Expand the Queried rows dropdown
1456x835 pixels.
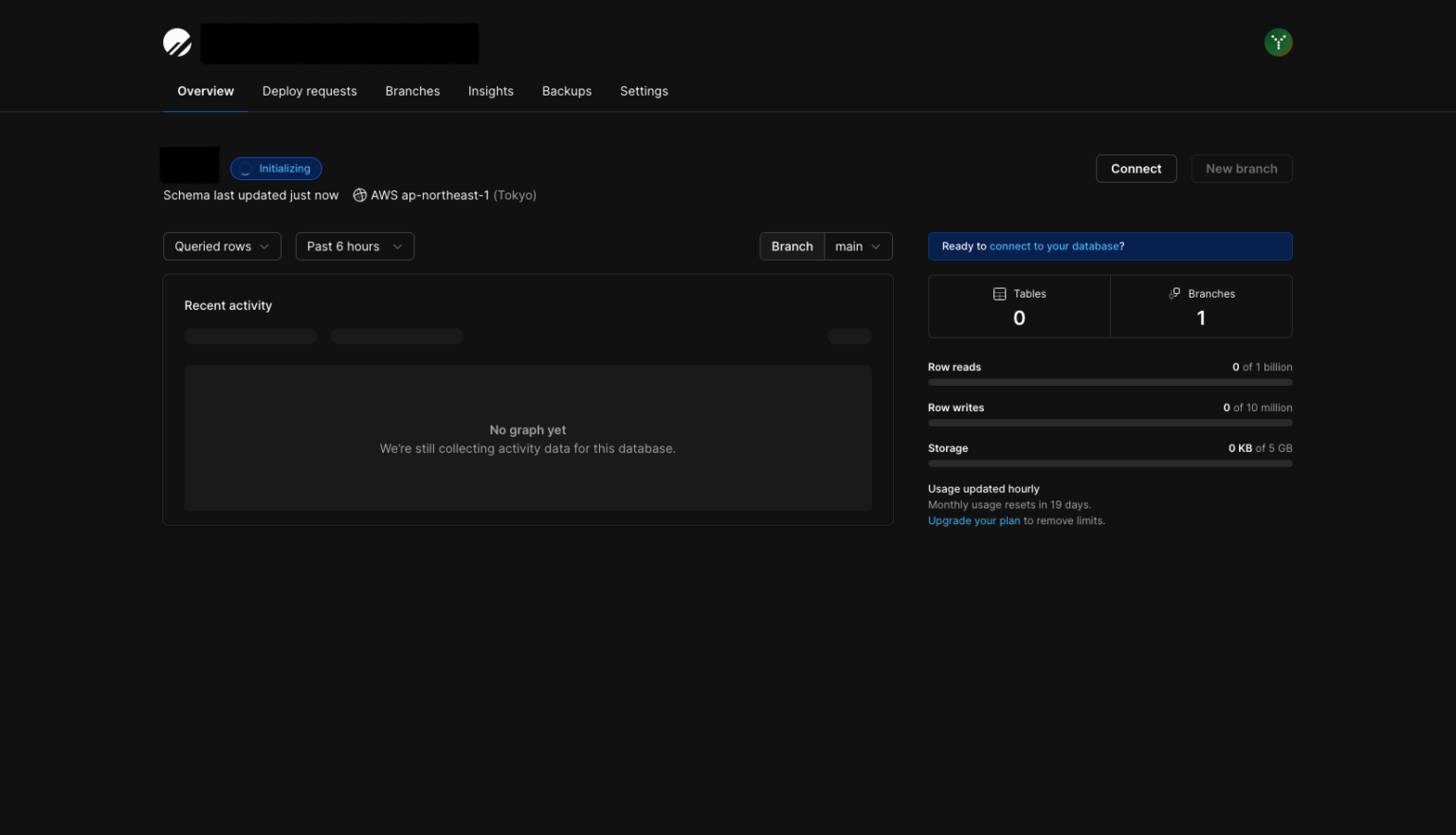(x=222, y=246)
